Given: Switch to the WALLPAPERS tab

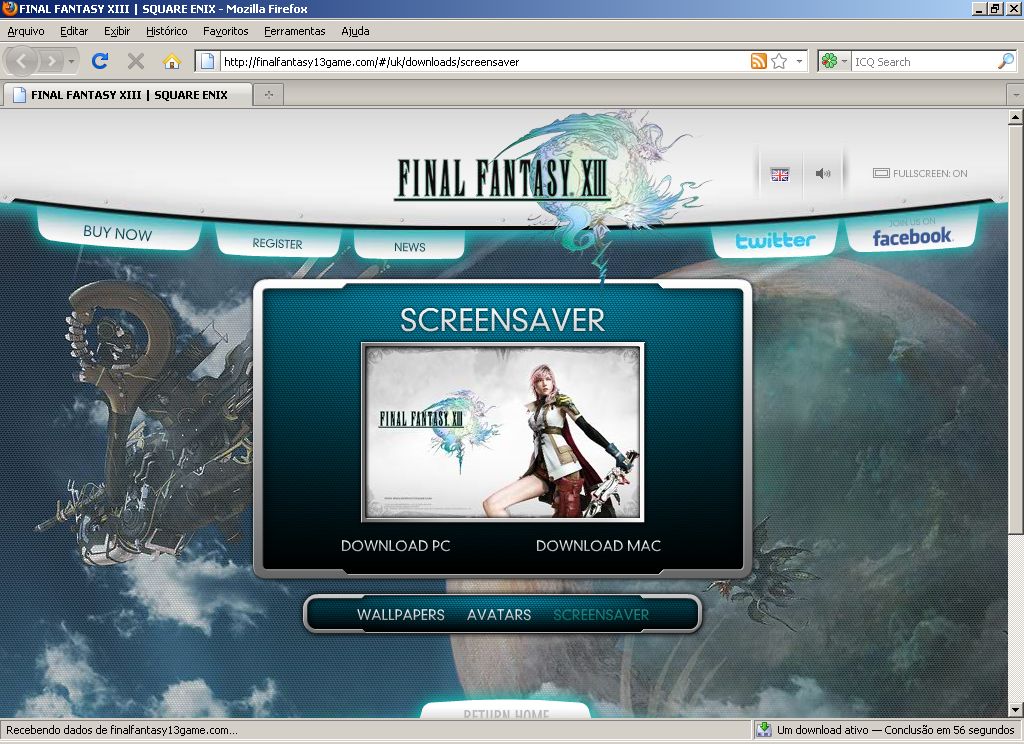Looking at the screenshot, I should [400, 615].
